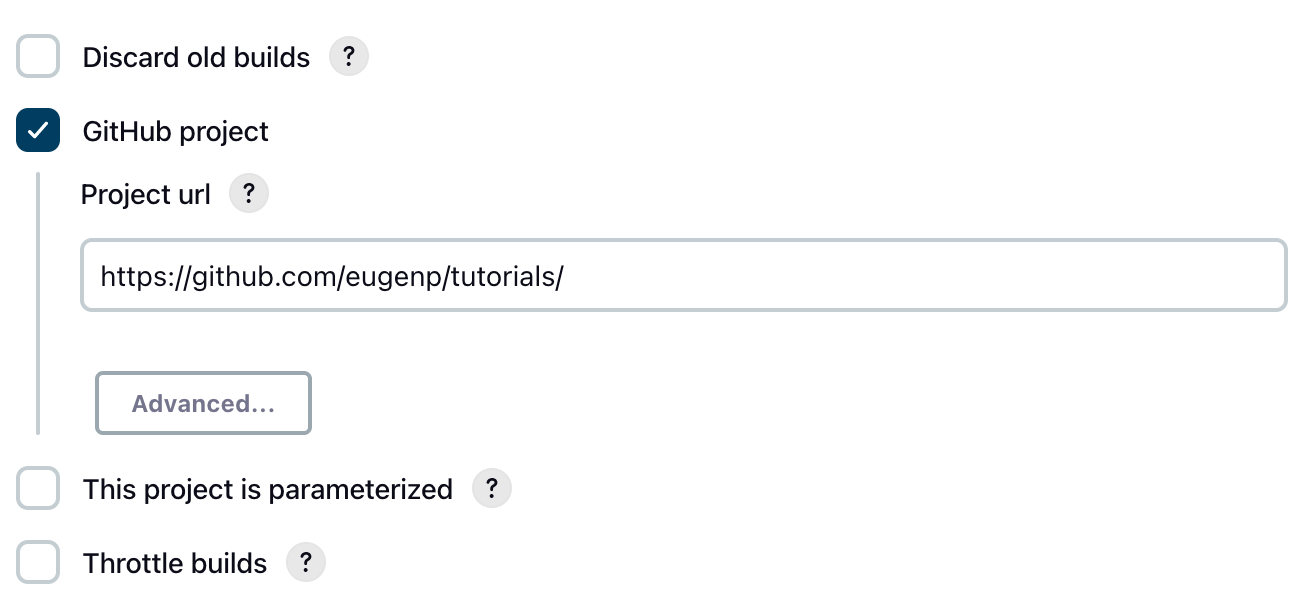View help for This project is parameterized
This screenshot has width=1309, height=605.
coord(491,488)
